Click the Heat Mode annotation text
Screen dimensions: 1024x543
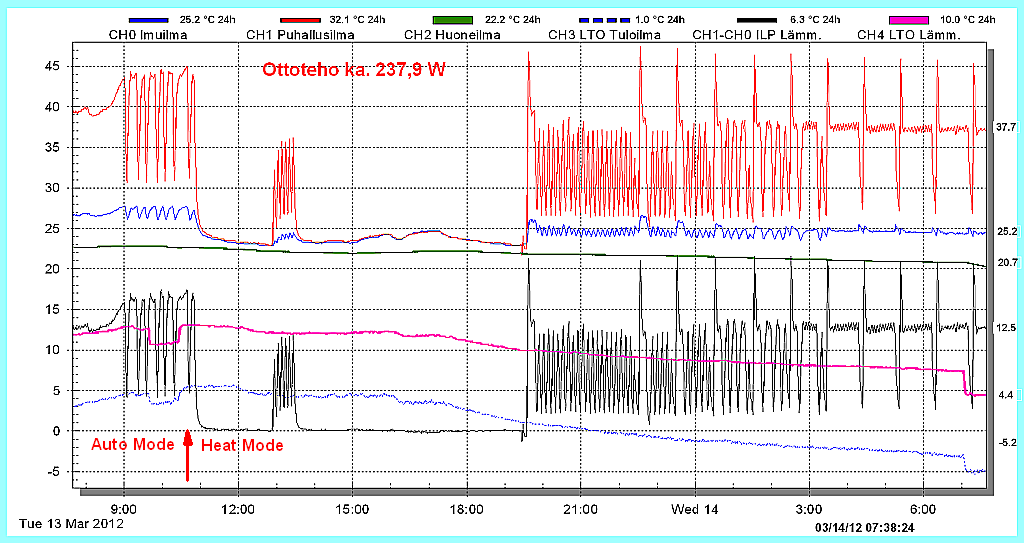243,445
